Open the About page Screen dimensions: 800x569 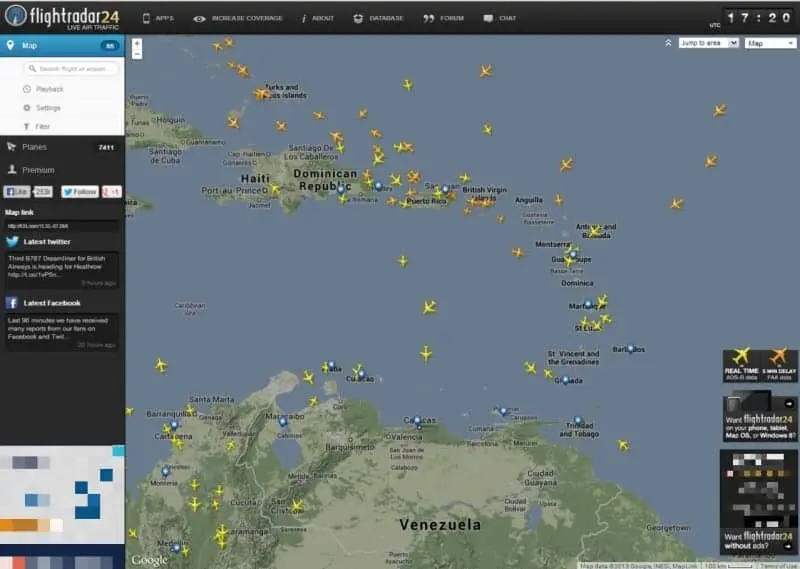click(317, 18)
